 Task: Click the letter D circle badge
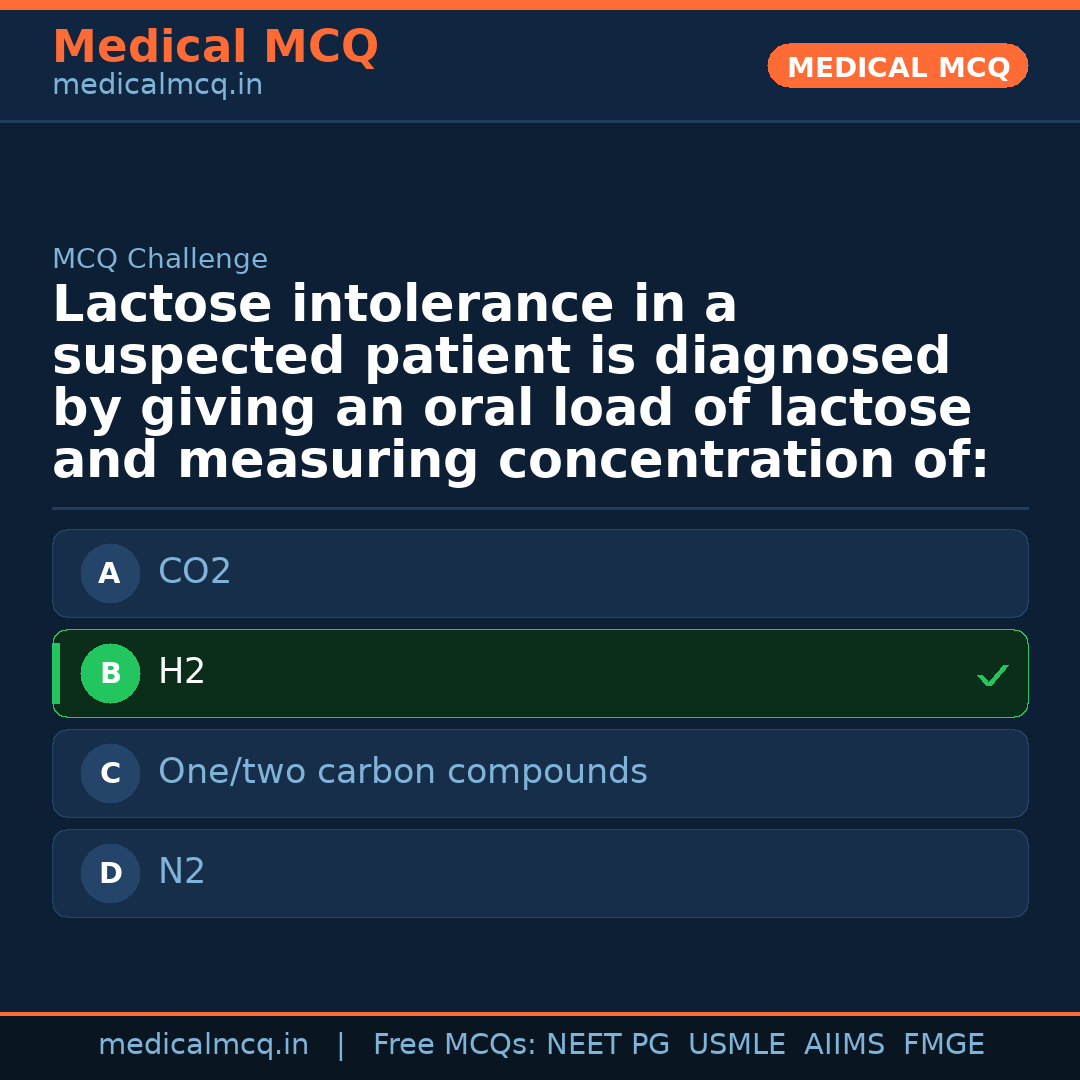(110, 874)
